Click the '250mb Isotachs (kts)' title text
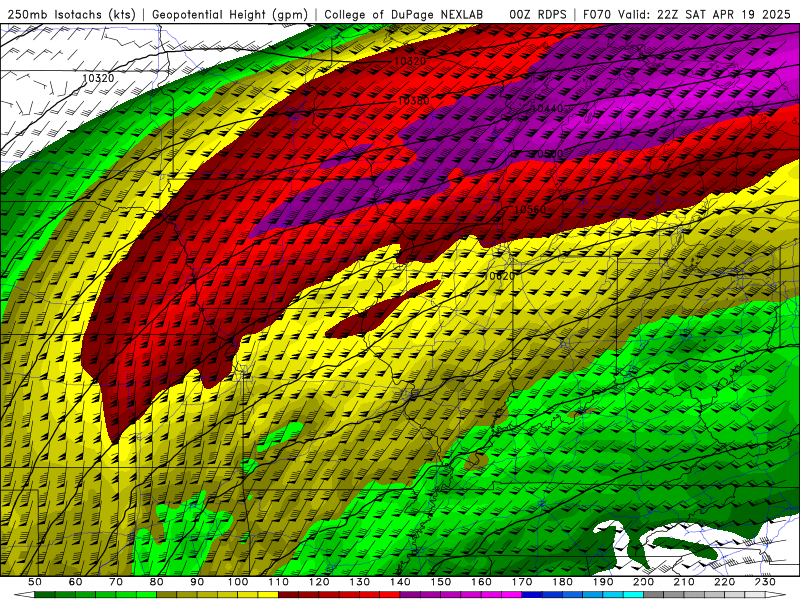800x600 pixels. point(71,15)
